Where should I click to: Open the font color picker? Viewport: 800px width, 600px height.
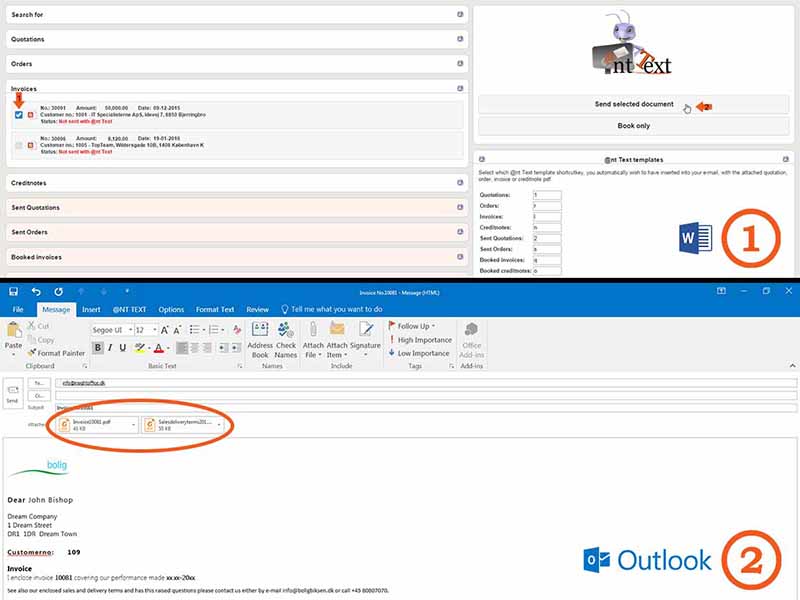pos(161,348)
